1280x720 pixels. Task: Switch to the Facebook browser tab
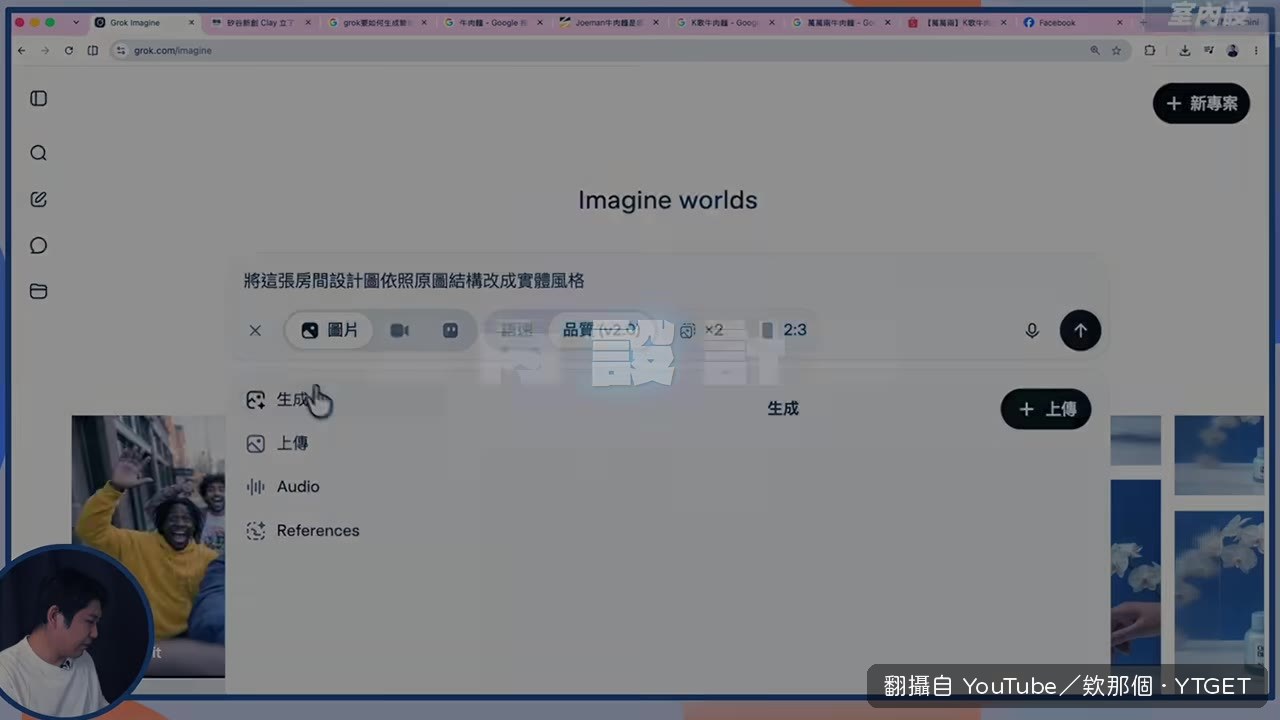(x=1074, y=22)
